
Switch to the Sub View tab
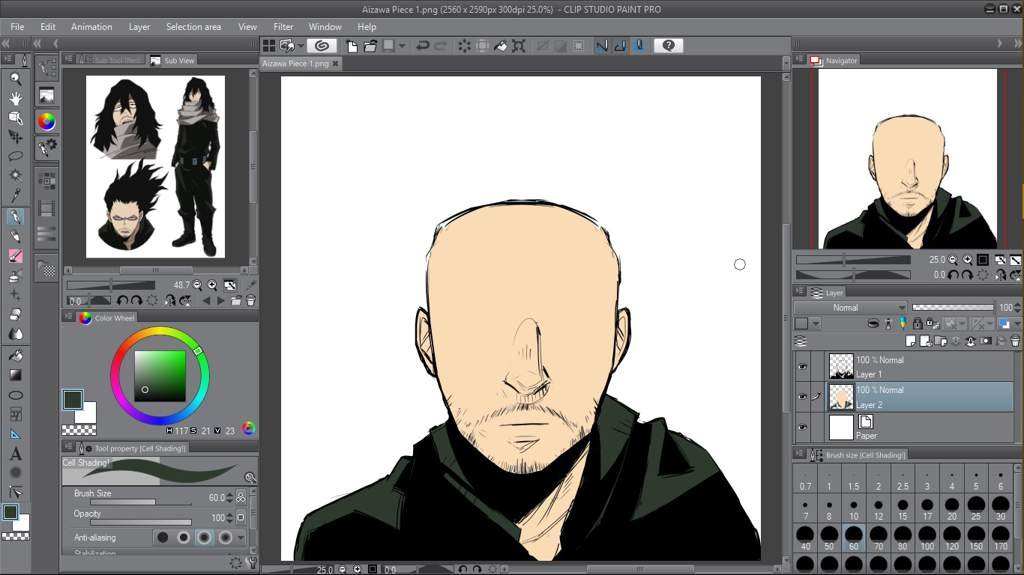pos(172,60)
